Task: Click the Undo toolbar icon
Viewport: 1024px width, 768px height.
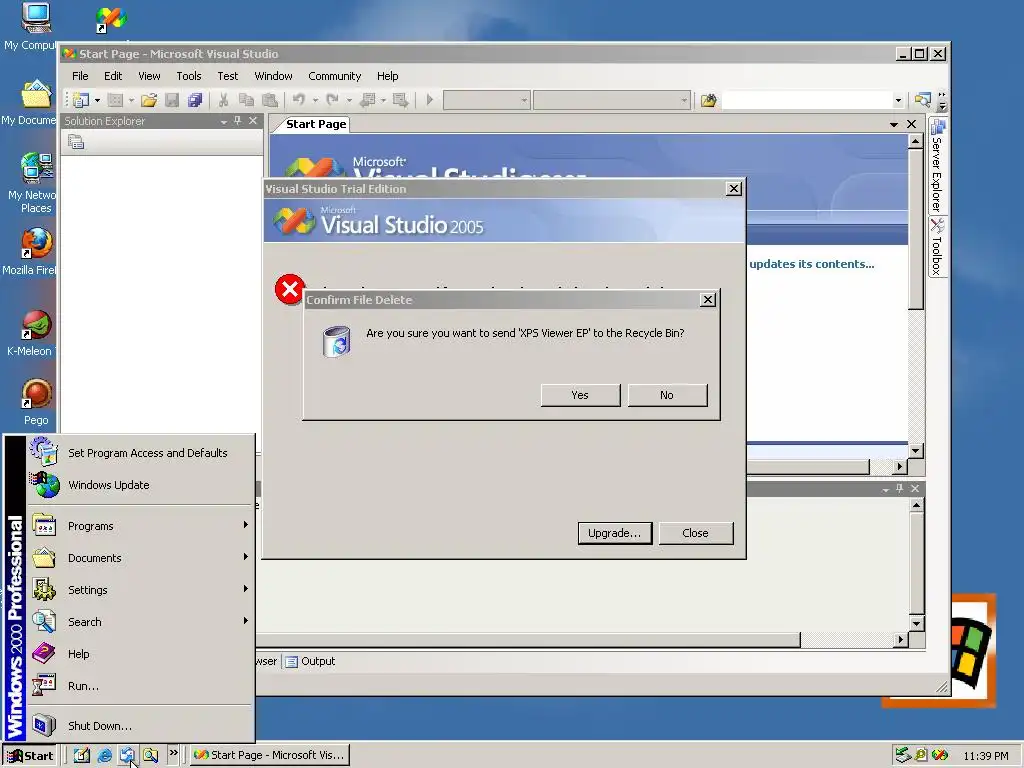Action: pyautogui.click(x=299, y=100)
